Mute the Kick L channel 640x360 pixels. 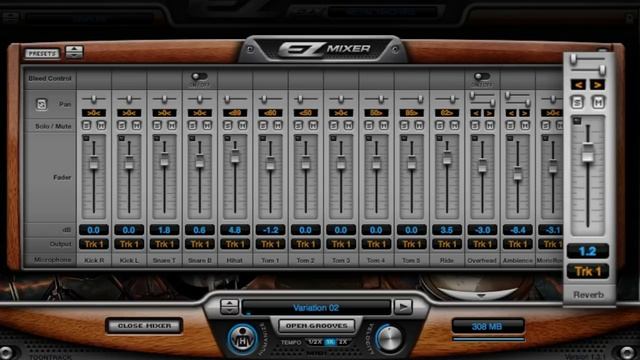tap(136, 126)
